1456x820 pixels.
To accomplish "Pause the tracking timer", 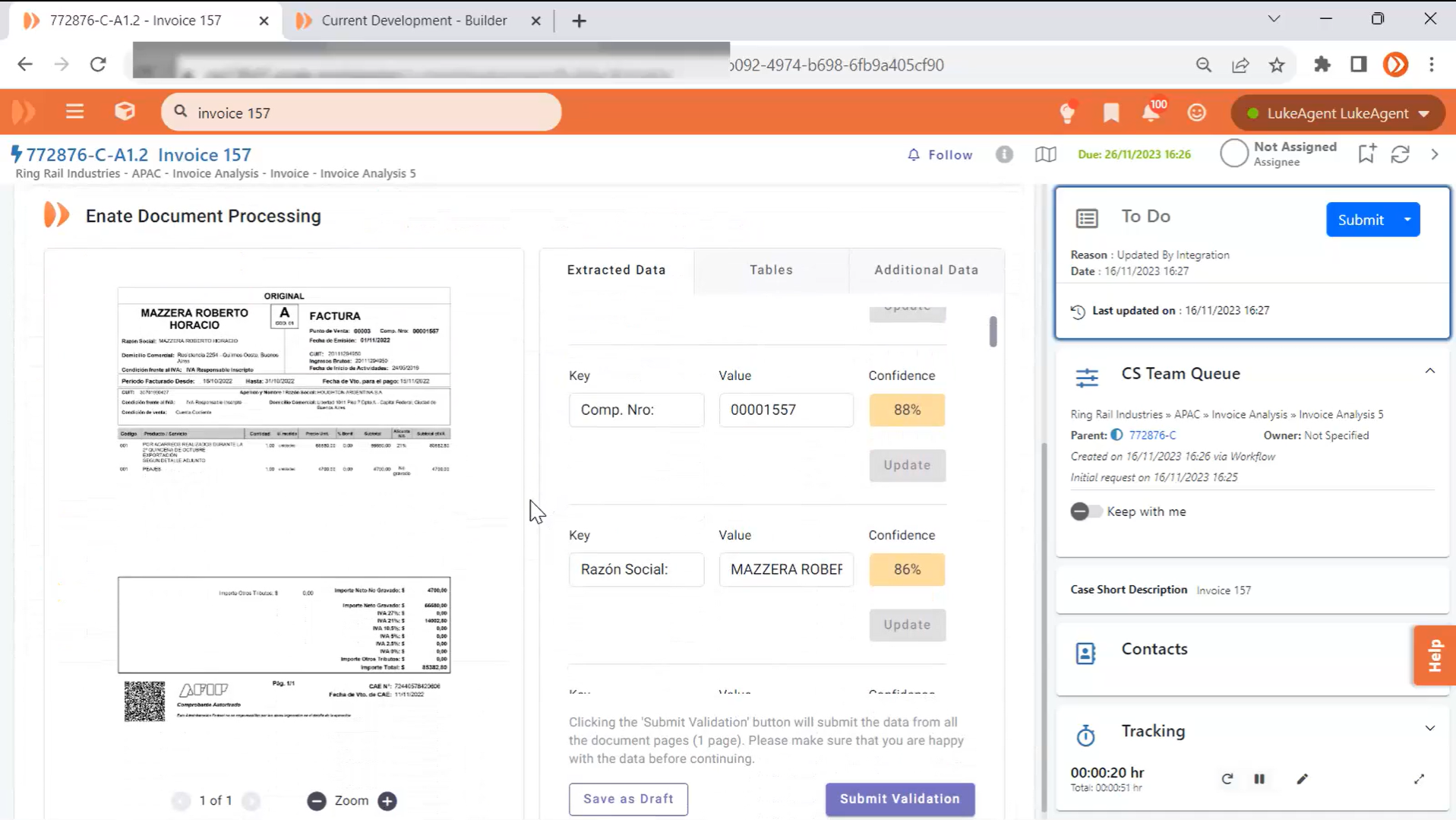I will (1259, 779).
